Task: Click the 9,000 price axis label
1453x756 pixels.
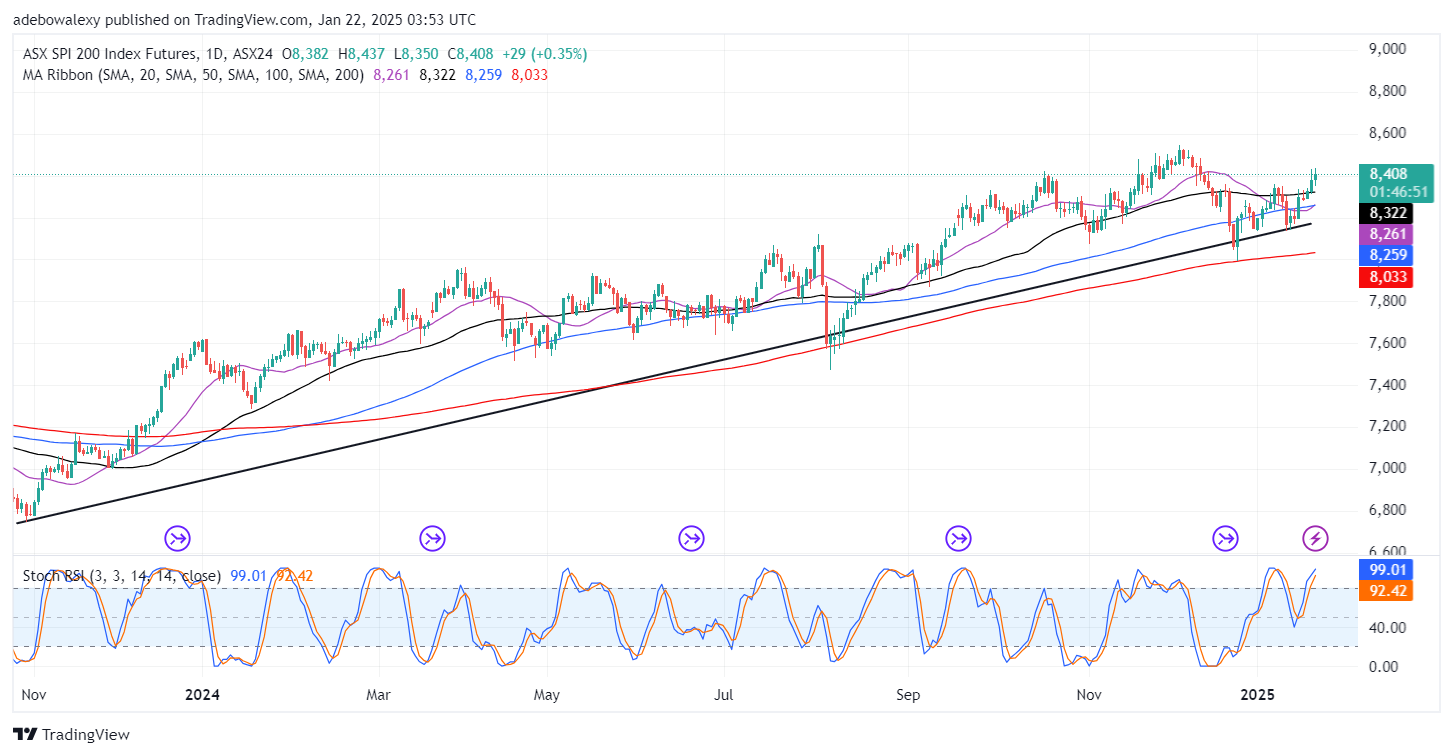Action: (1386, 49)
